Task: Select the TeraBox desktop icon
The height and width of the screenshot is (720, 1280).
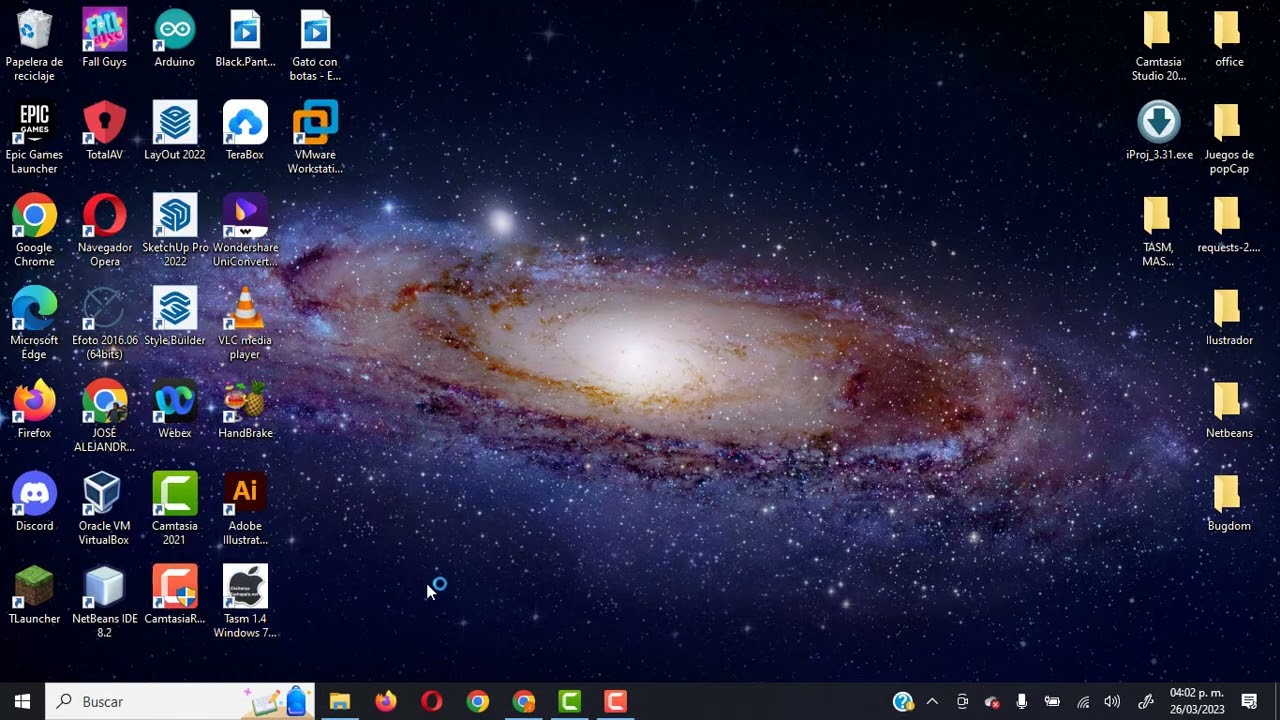Action: click(245, 132)
